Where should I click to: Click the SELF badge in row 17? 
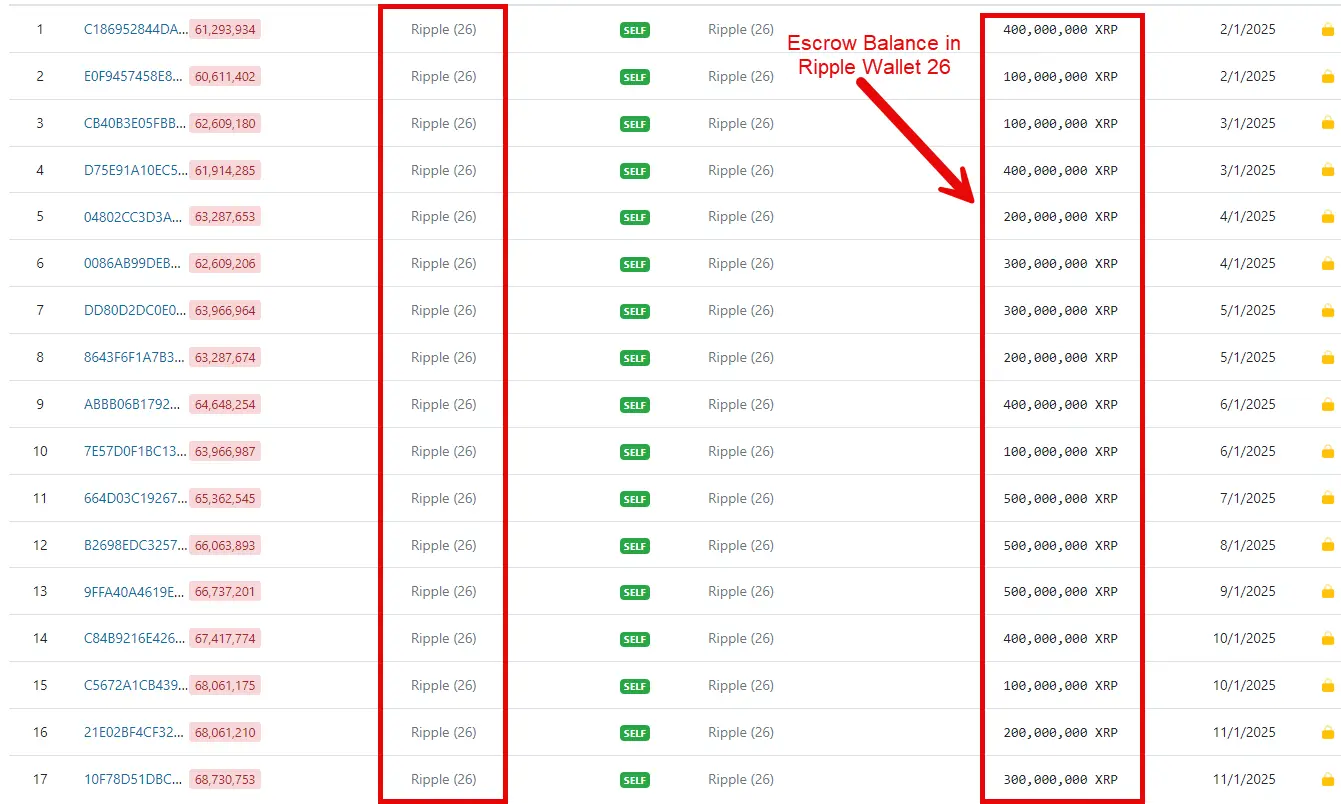pos(635,780)
